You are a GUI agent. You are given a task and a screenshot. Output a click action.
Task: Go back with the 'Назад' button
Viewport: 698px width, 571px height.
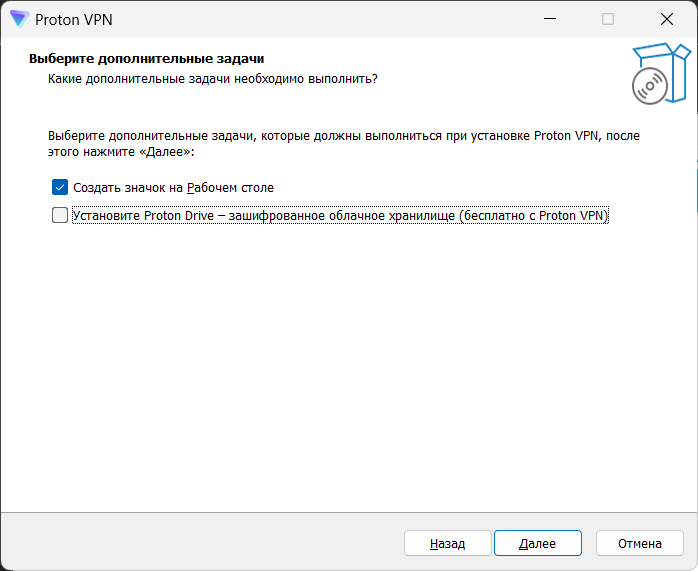[x=447, y=544]
